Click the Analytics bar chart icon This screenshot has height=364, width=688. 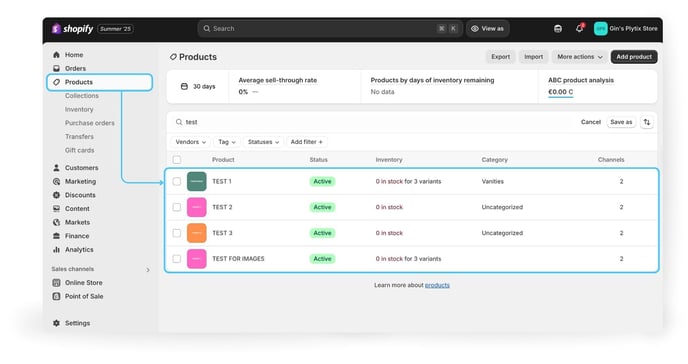click(56, 250)
